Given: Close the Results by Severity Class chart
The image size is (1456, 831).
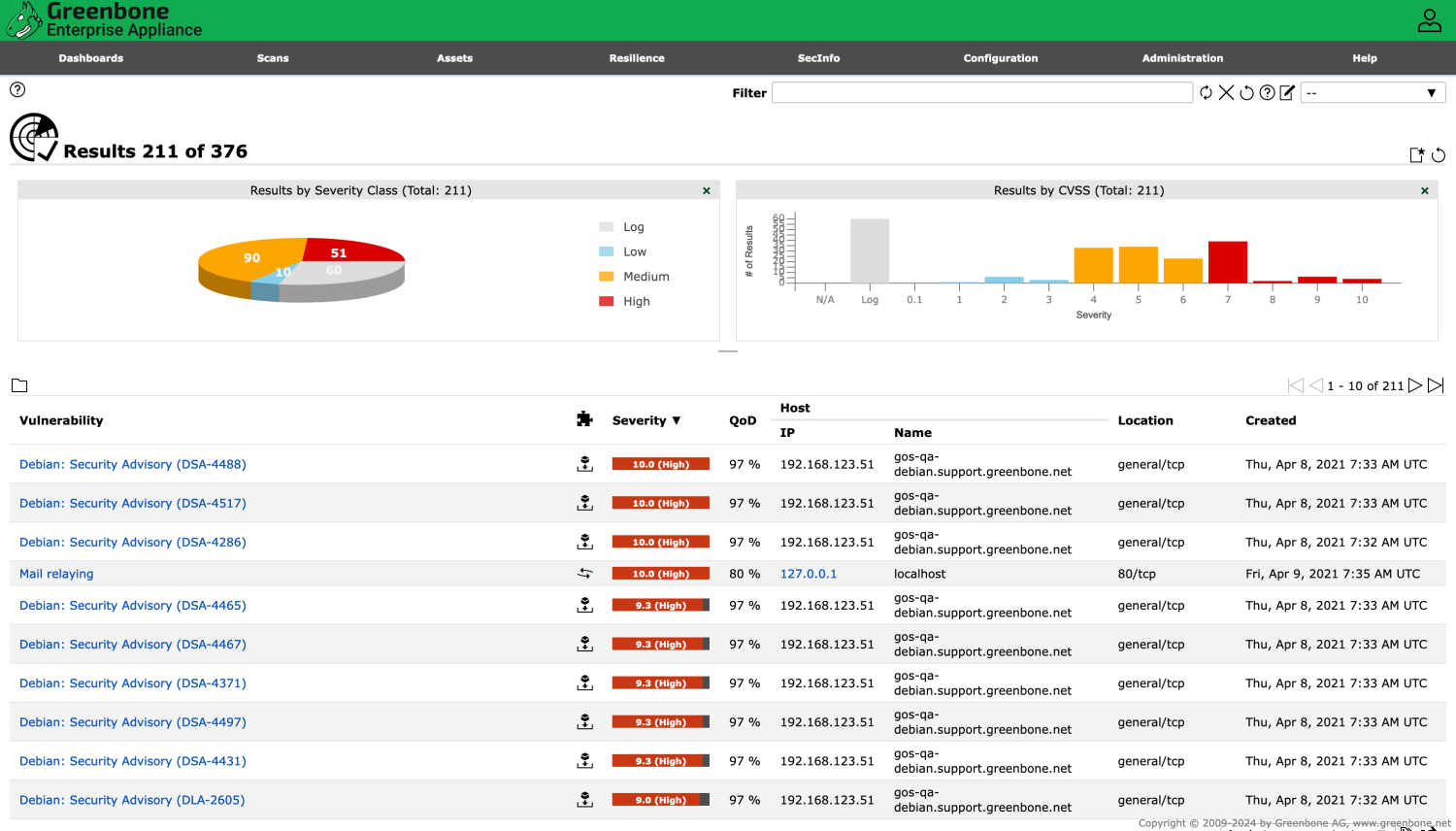Looking at the screenshot, I should pos(707,190).
